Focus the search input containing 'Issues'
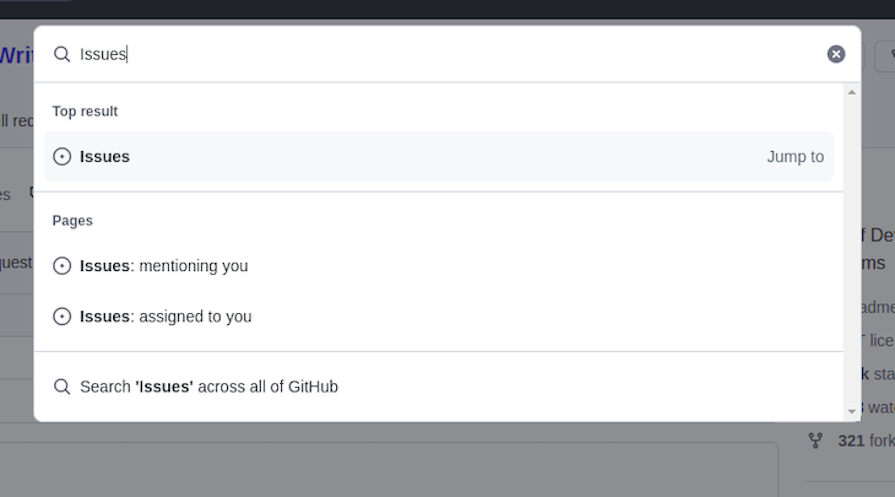The height and width of the screenshot is (497, 895). pos(450,54)
